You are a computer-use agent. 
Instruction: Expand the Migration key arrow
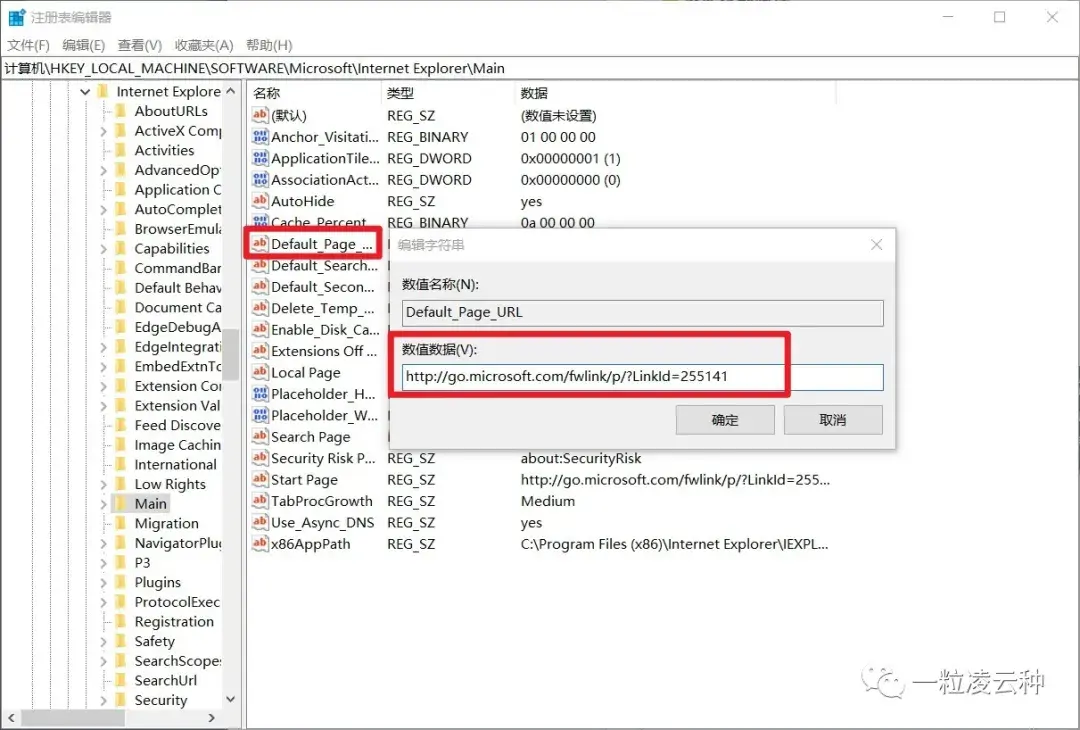[x=104, y=524]
